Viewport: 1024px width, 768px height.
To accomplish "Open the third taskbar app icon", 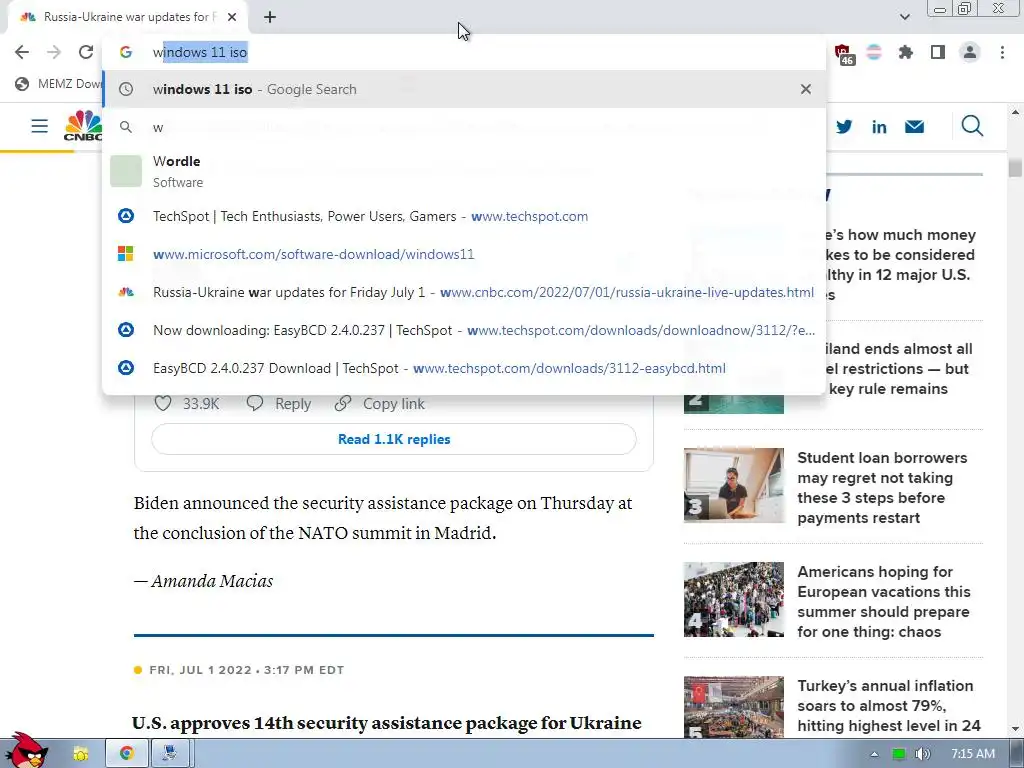I will click(171, 754).
